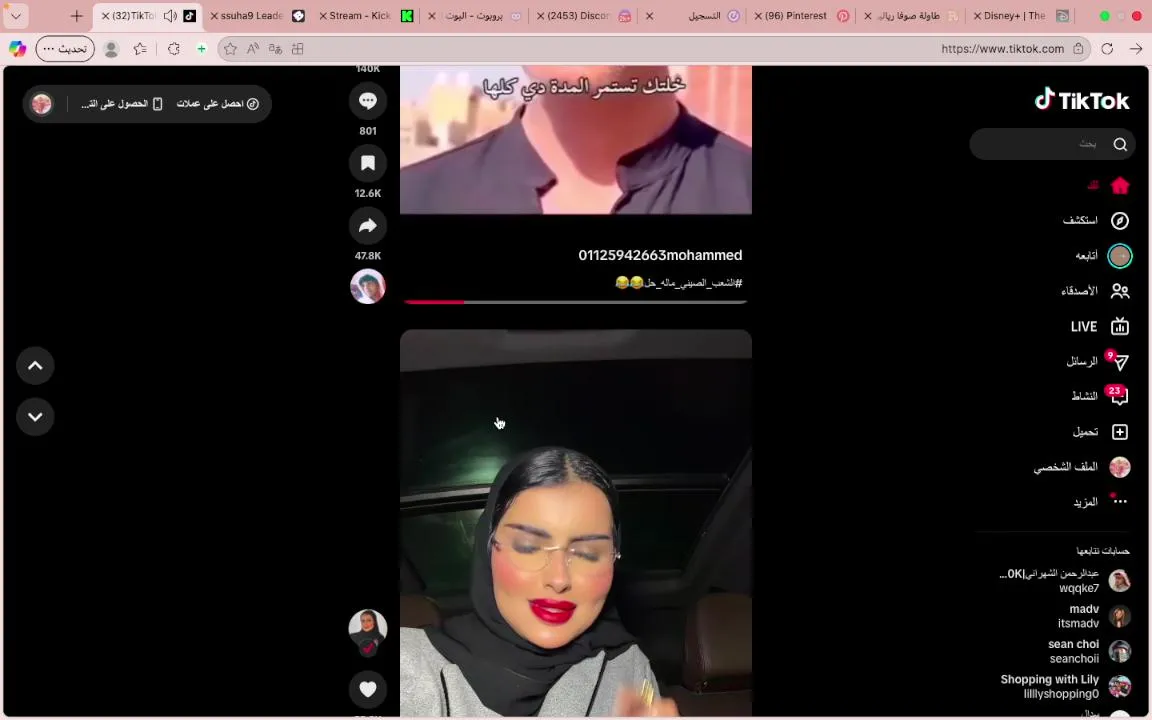Close the Pinterest tab

(758, 15)
